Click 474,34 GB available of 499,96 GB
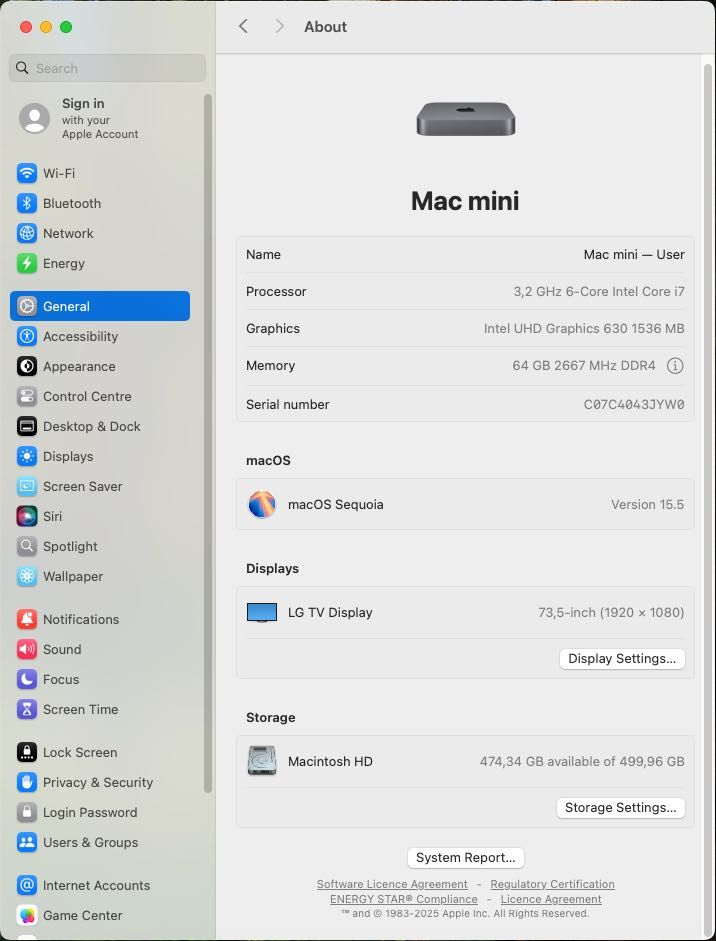Viewport: 716px width, 941px height. pos(582,762)
